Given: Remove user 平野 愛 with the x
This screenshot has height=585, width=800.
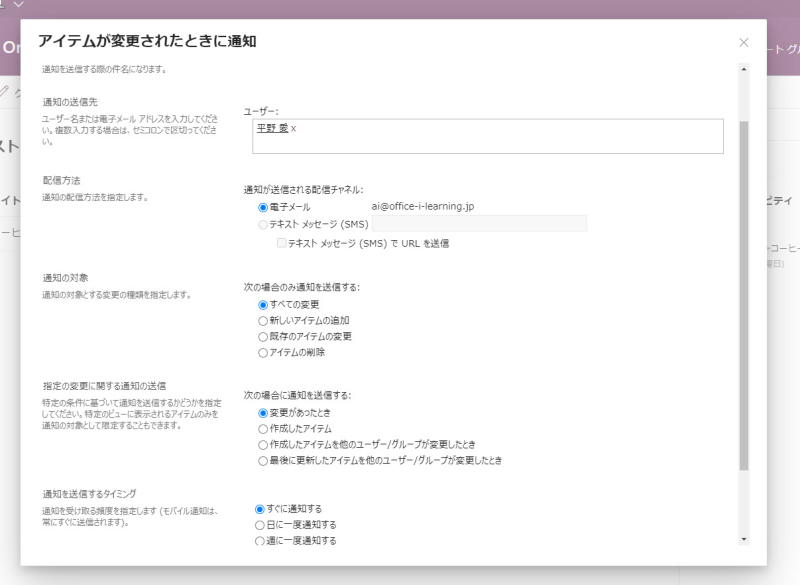Looking at the screenshot, I should point(293,129).
